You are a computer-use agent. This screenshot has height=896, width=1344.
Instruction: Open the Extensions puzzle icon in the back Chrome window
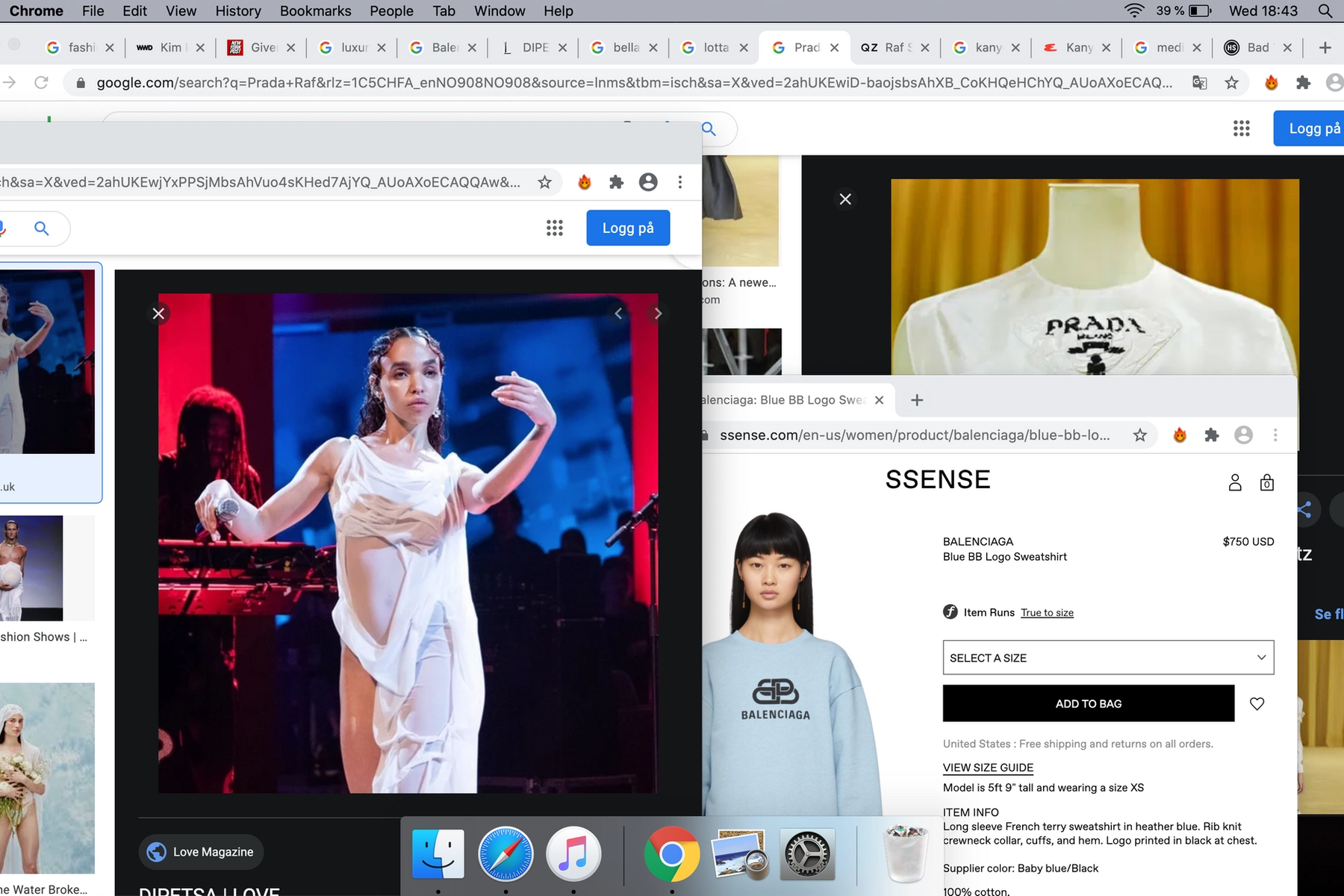point(1303,82)
